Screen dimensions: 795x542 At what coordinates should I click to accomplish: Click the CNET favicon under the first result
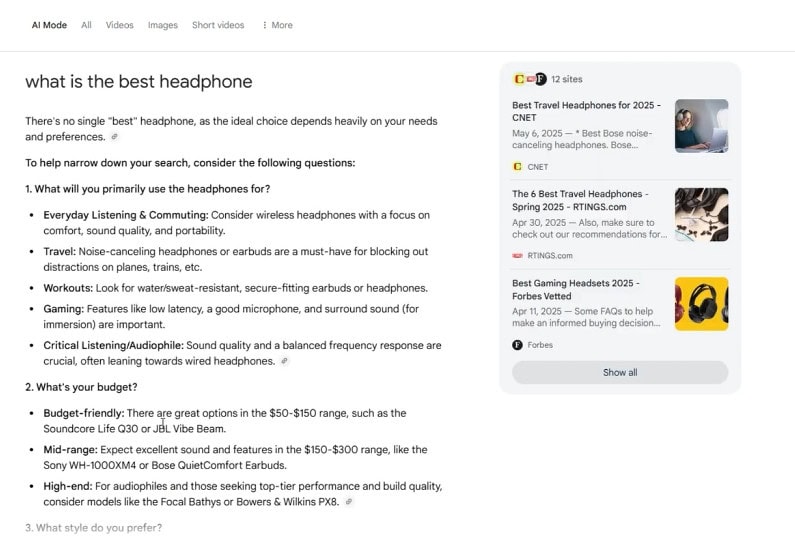(518, 167)
